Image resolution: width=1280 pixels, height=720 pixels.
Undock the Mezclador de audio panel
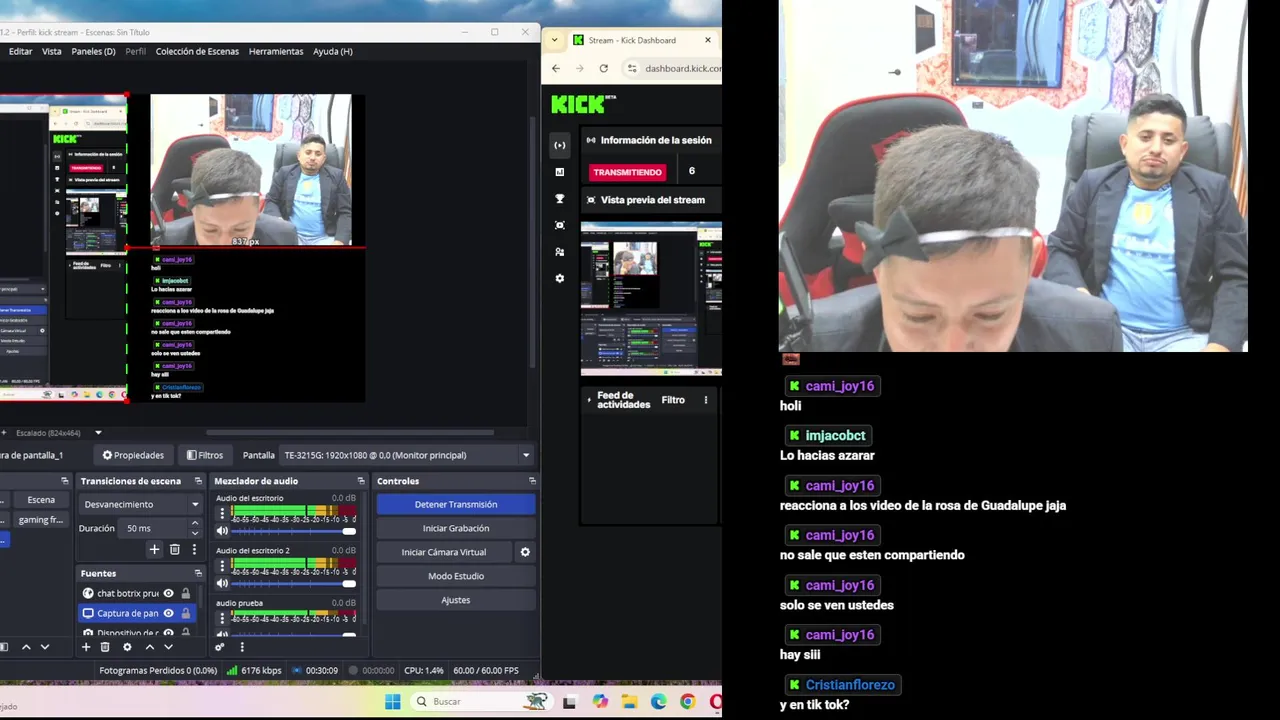(x=362, y=481)
